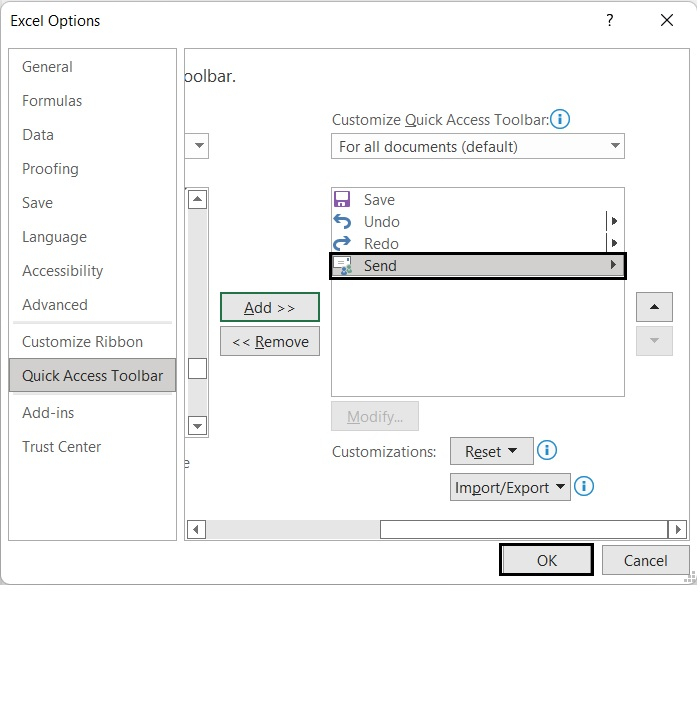Click info icon next to Import/Export
The image size is (700, 707).
[584, 487]
